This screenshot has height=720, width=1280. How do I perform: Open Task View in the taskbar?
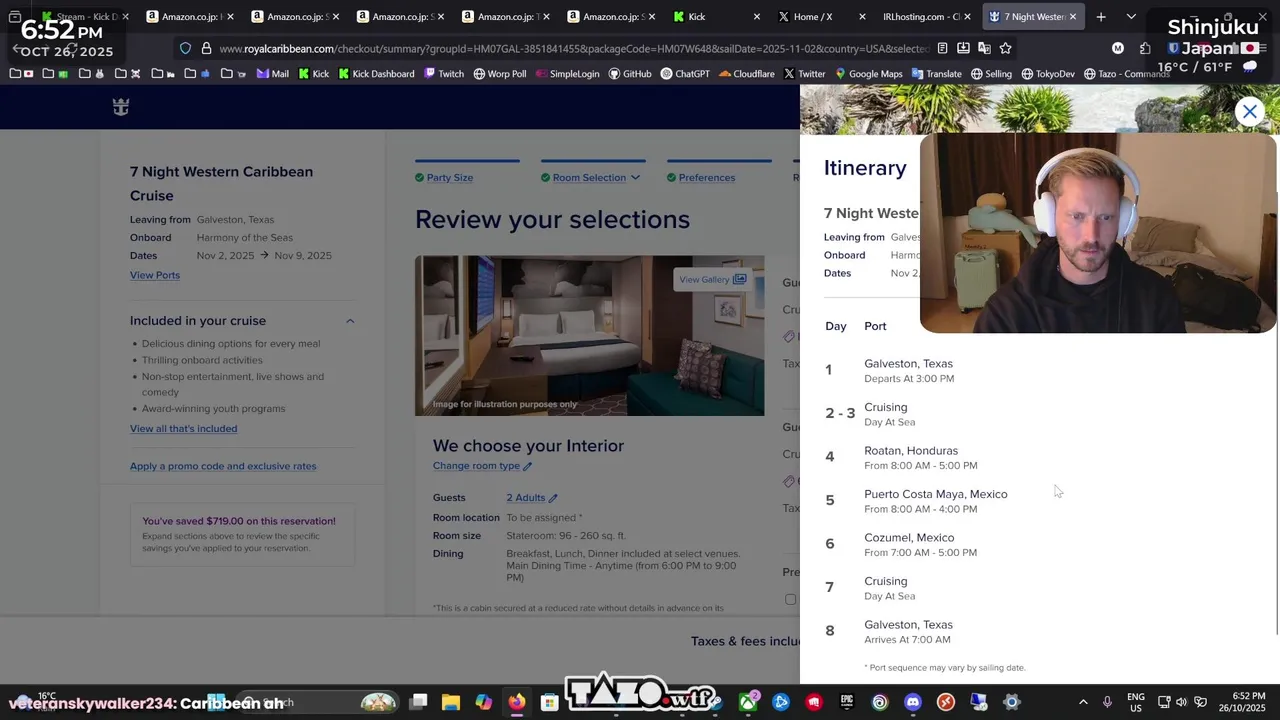[x=419, y=702]
